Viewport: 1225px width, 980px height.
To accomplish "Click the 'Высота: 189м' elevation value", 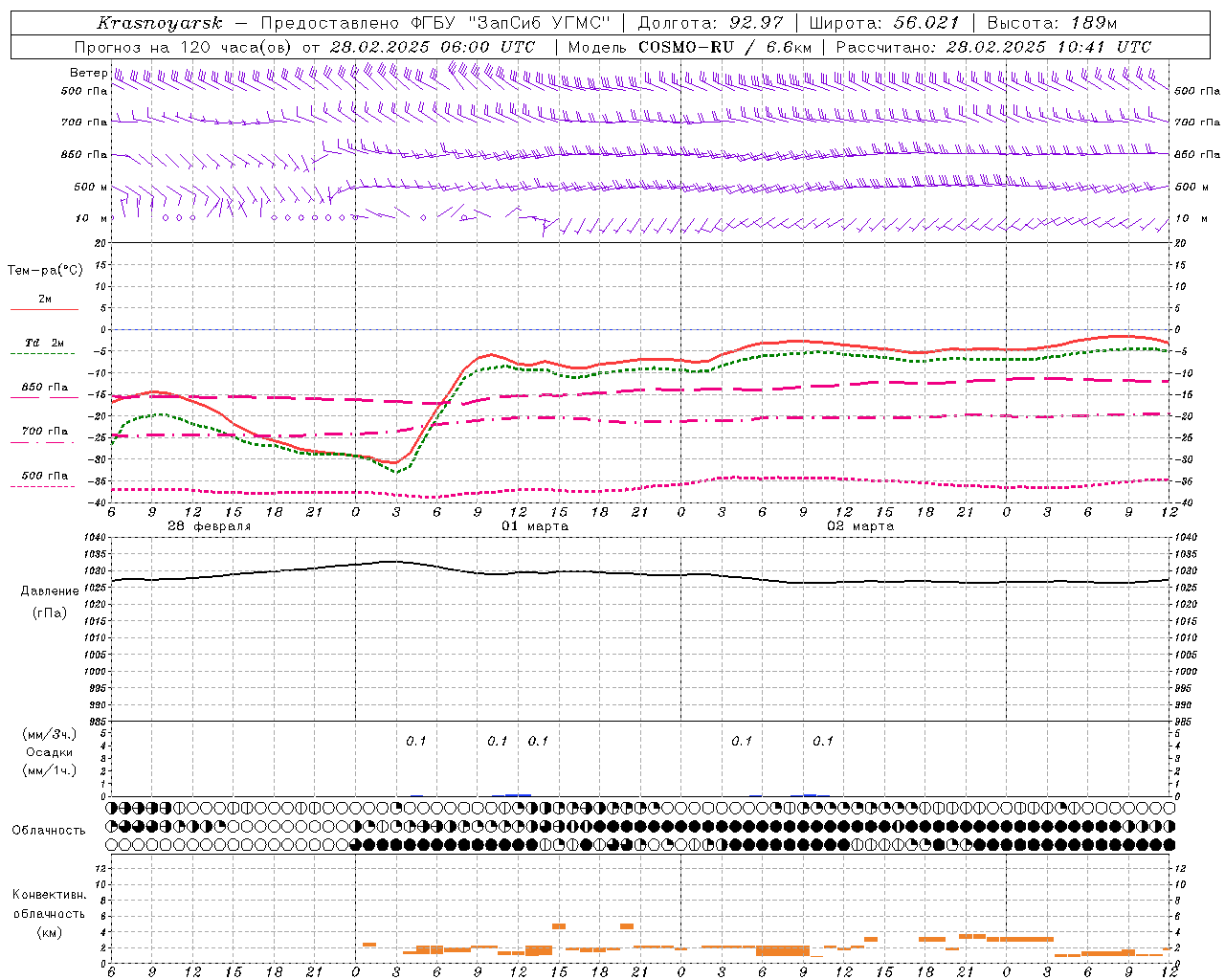I will (1052, 23).
